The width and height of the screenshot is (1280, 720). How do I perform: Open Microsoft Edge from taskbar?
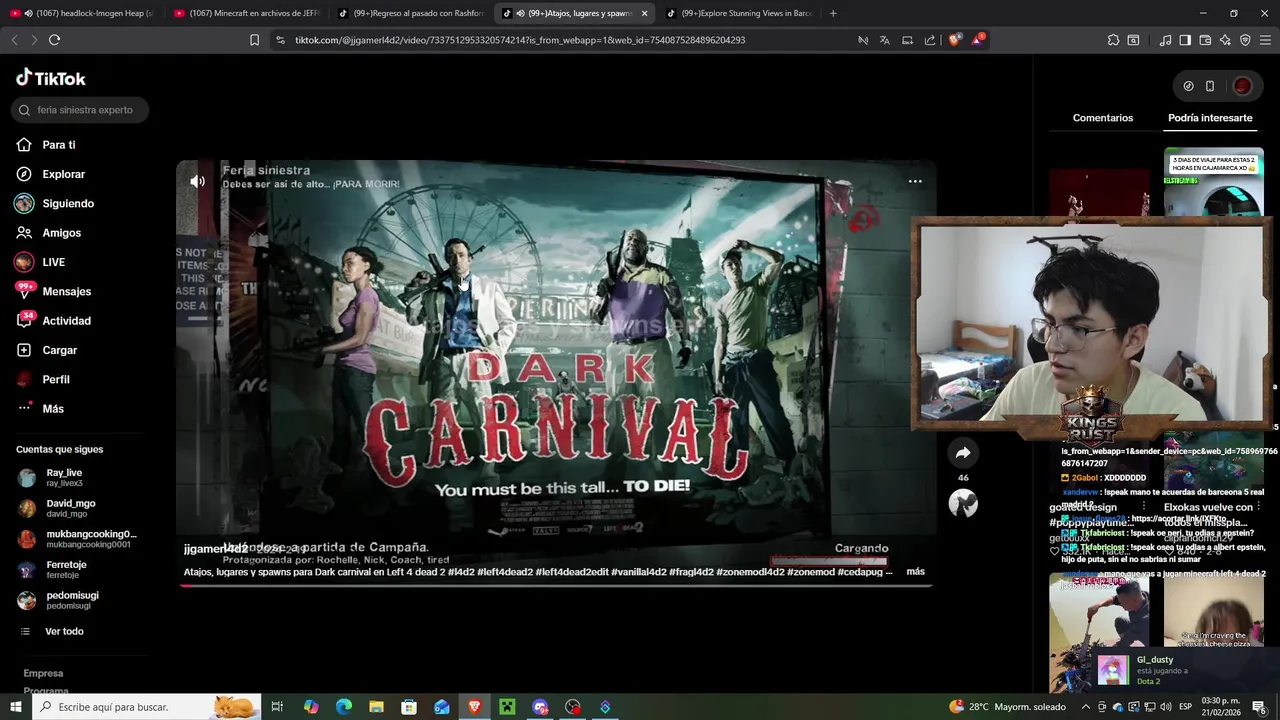(x=344, y=707)
